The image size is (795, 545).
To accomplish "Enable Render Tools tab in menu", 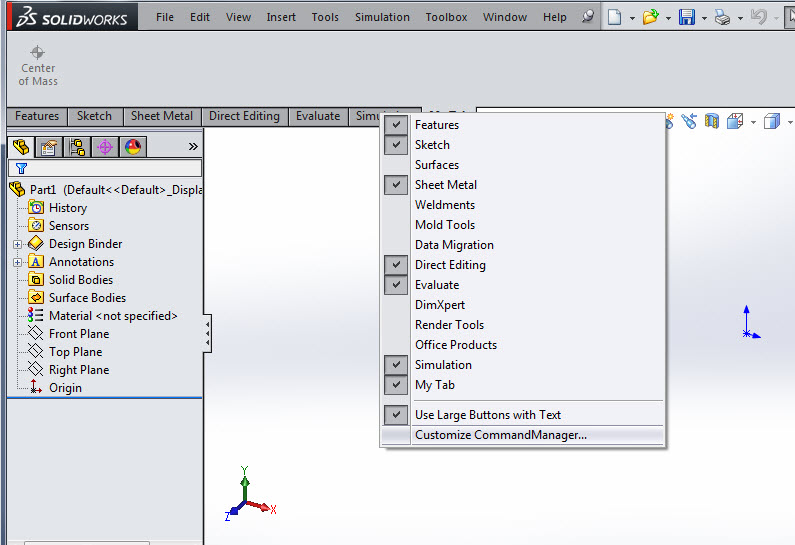I will tap(522, 325).
